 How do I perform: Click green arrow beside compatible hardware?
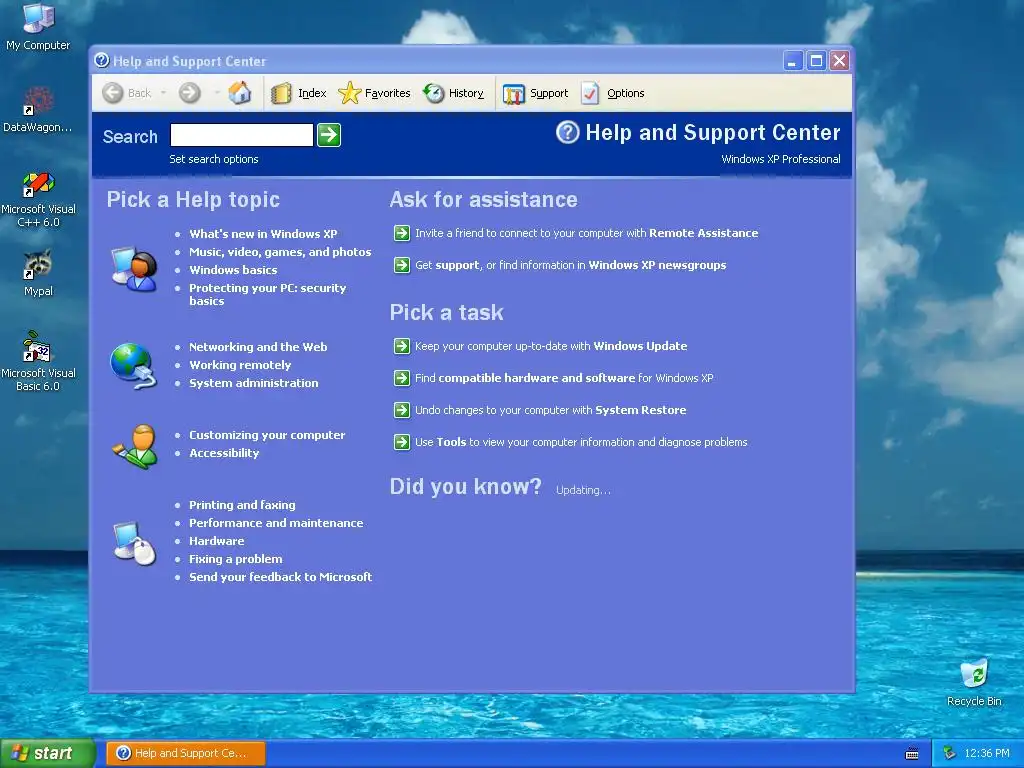(x=402, y=378)
